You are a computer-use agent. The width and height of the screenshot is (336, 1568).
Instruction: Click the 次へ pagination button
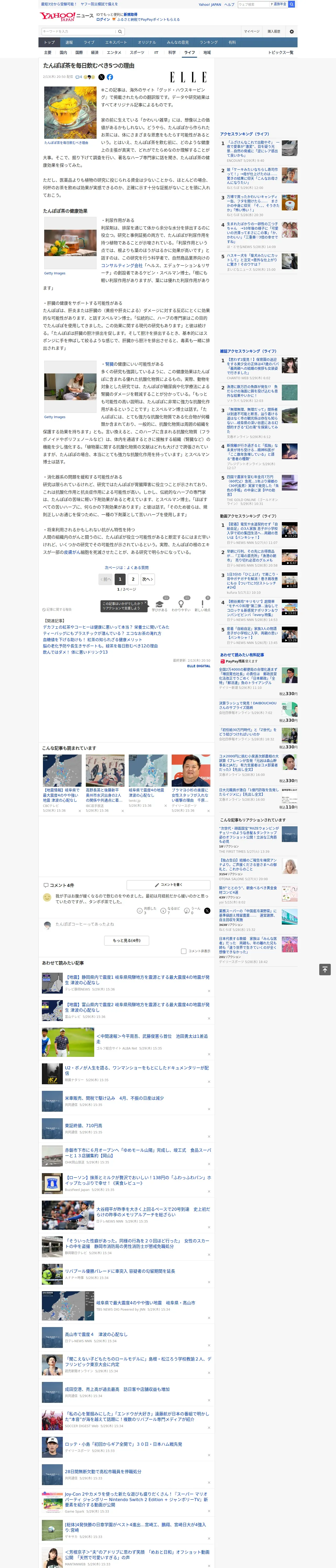pos(148,579)
